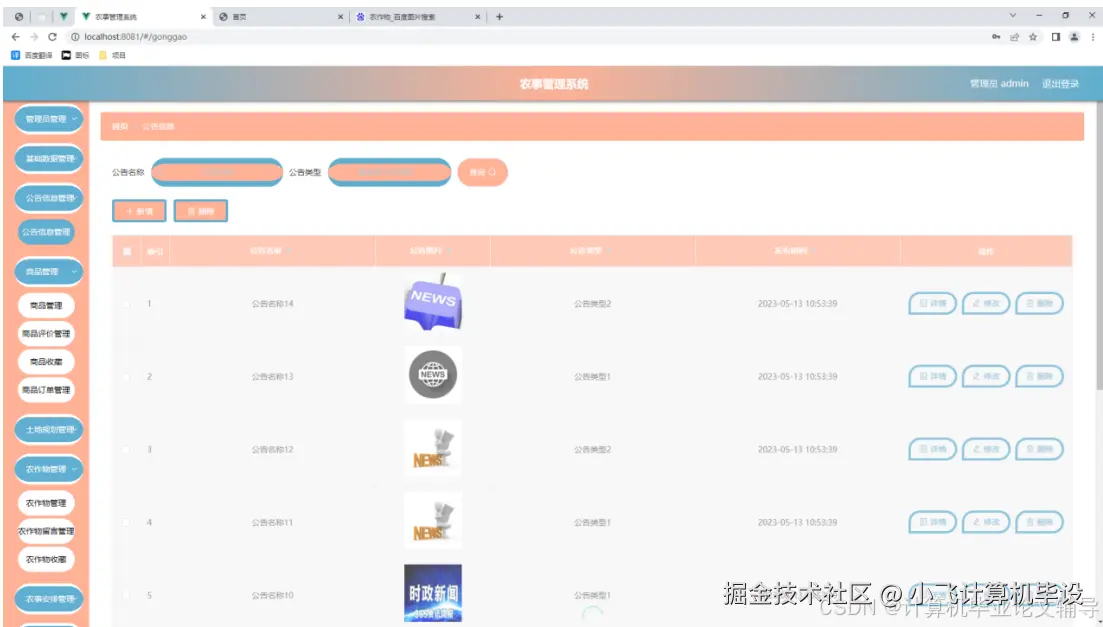This screenshot has height=627, width=1103.
Task: Open 公告信息管理 submenu item
Action: click(46, 232)
